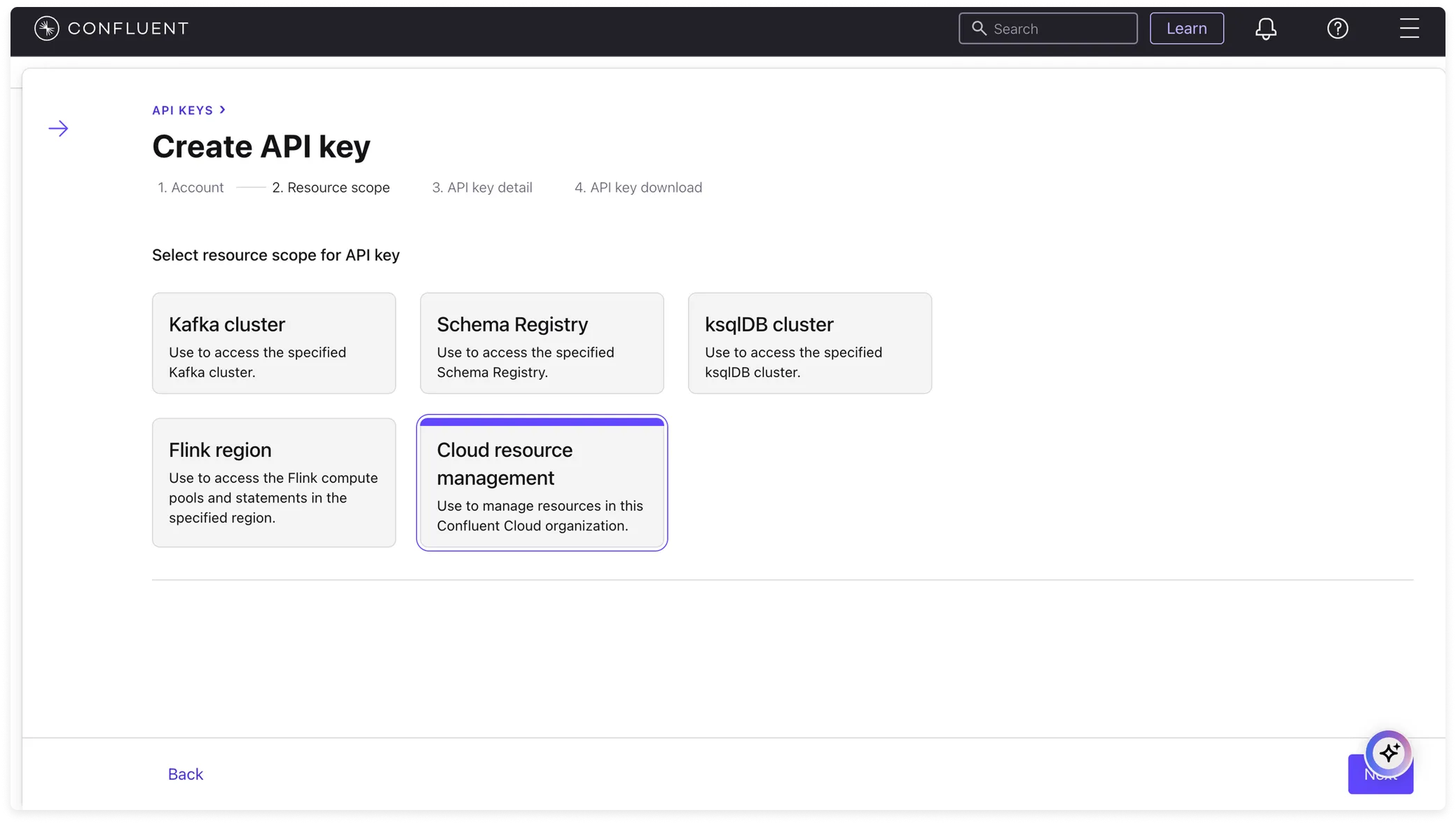Click step 2. Resource scope
This screenshot has height=824, width=1456.
331,188
